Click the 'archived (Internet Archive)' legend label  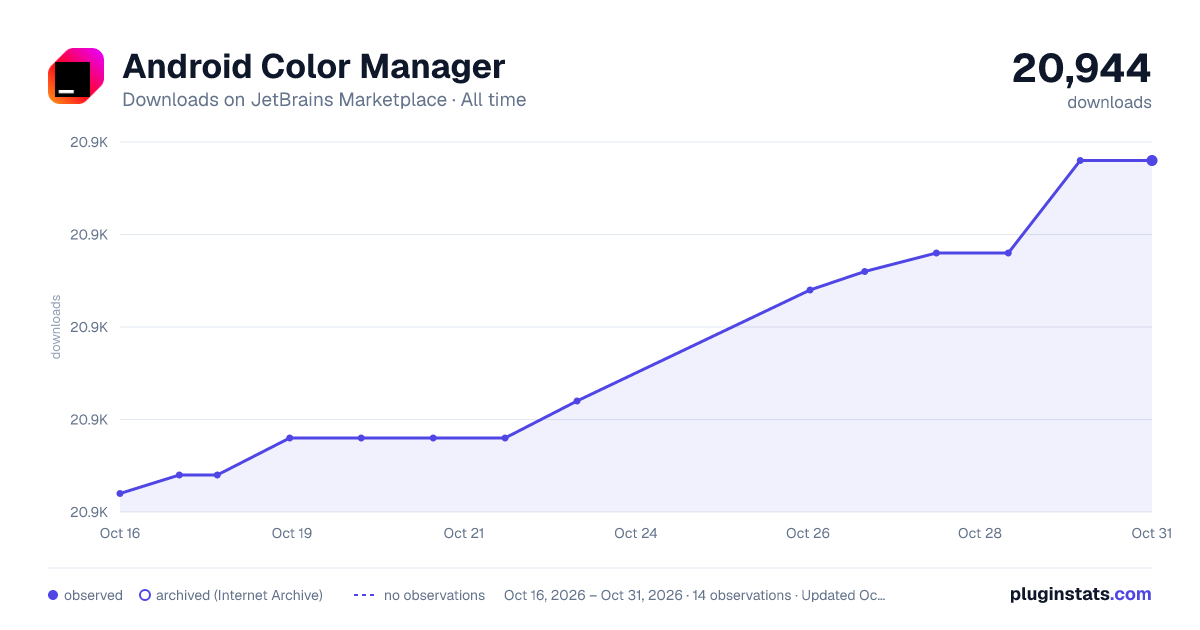(x=240, y=595)
